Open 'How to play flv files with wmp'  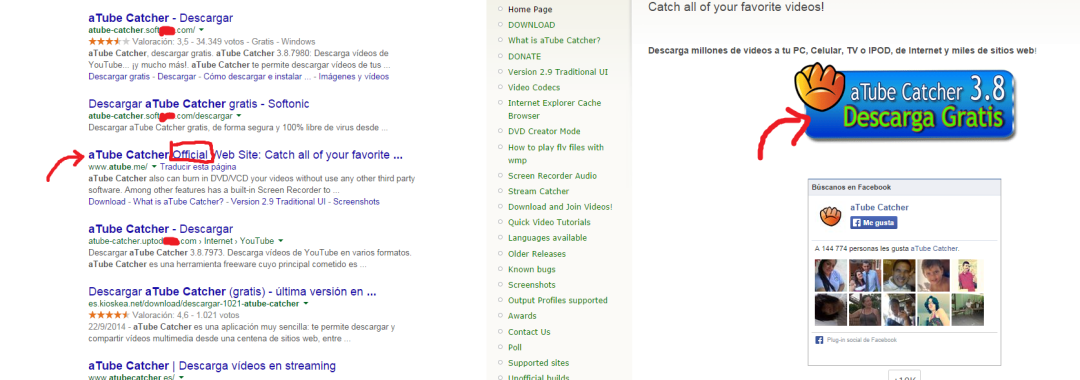tap(556, 154)
